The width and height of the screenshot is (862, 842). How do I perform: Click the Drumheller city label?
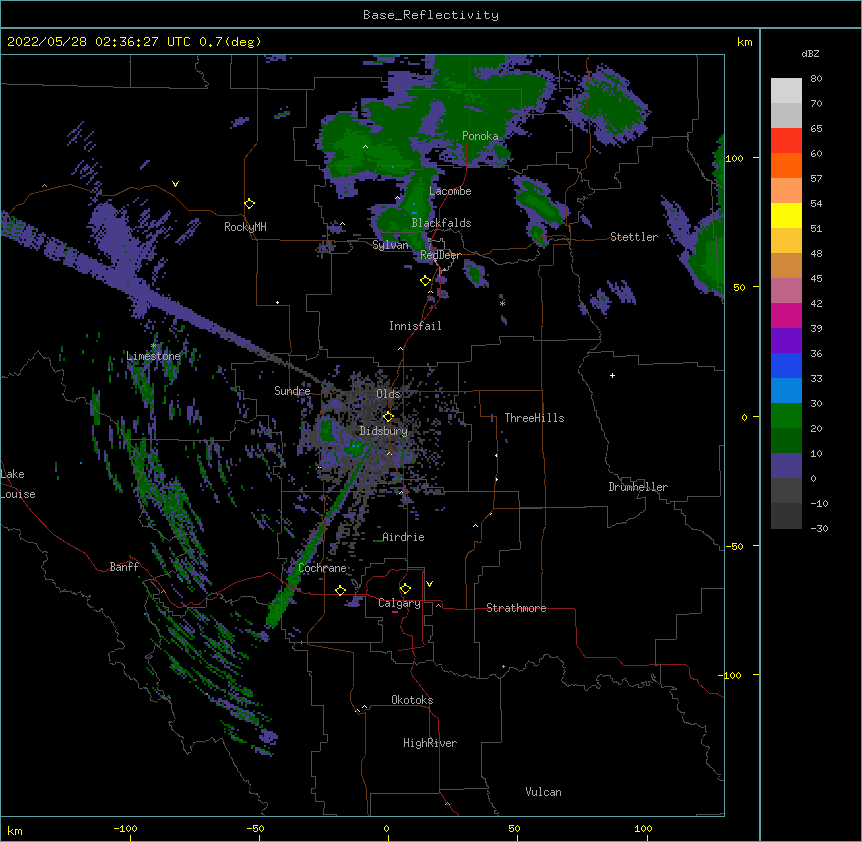tap(638, 487)
